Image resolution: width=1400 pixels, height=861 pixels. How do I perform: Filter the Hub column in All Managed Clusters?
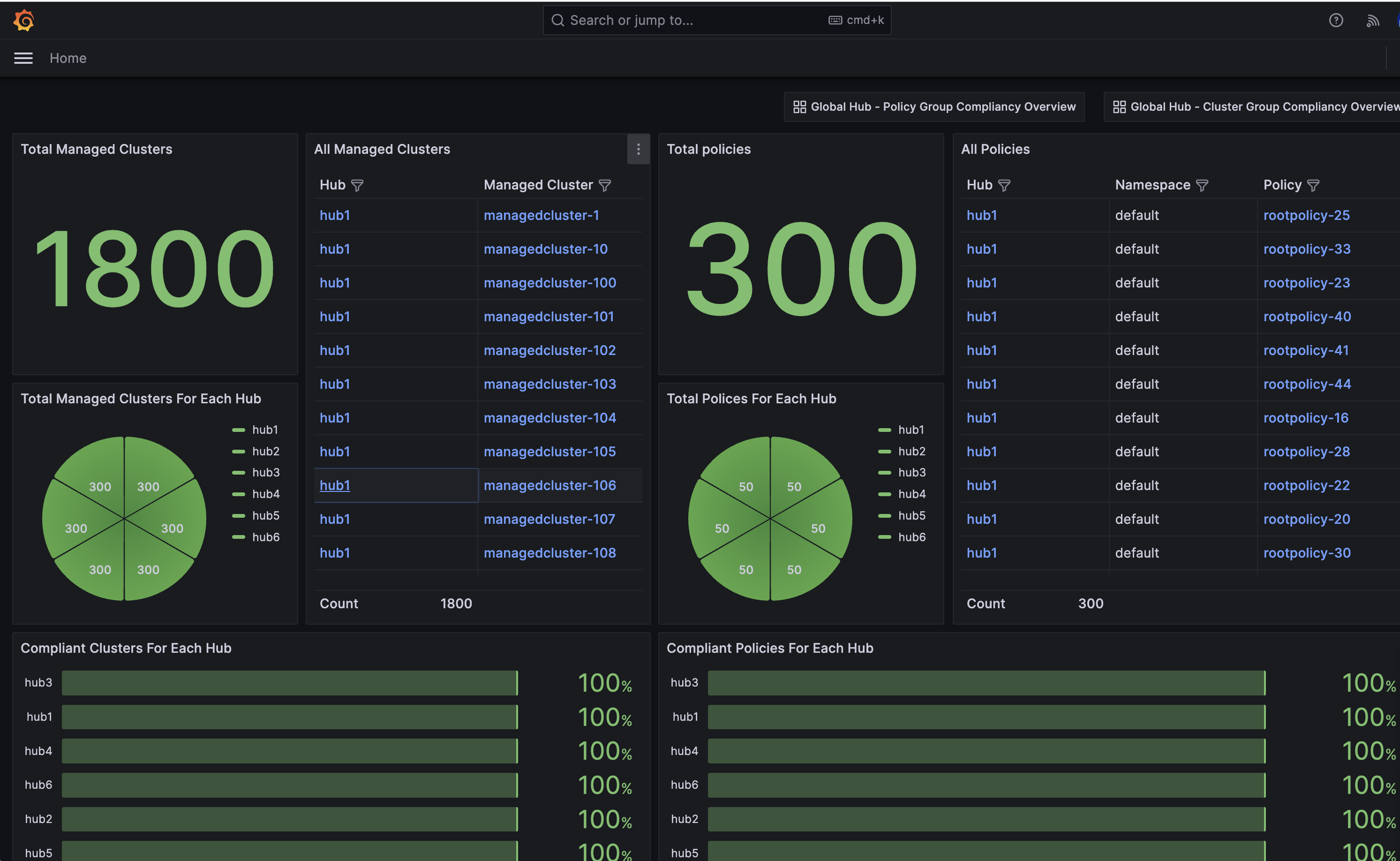pyautogui.click(x=357, y=186)
